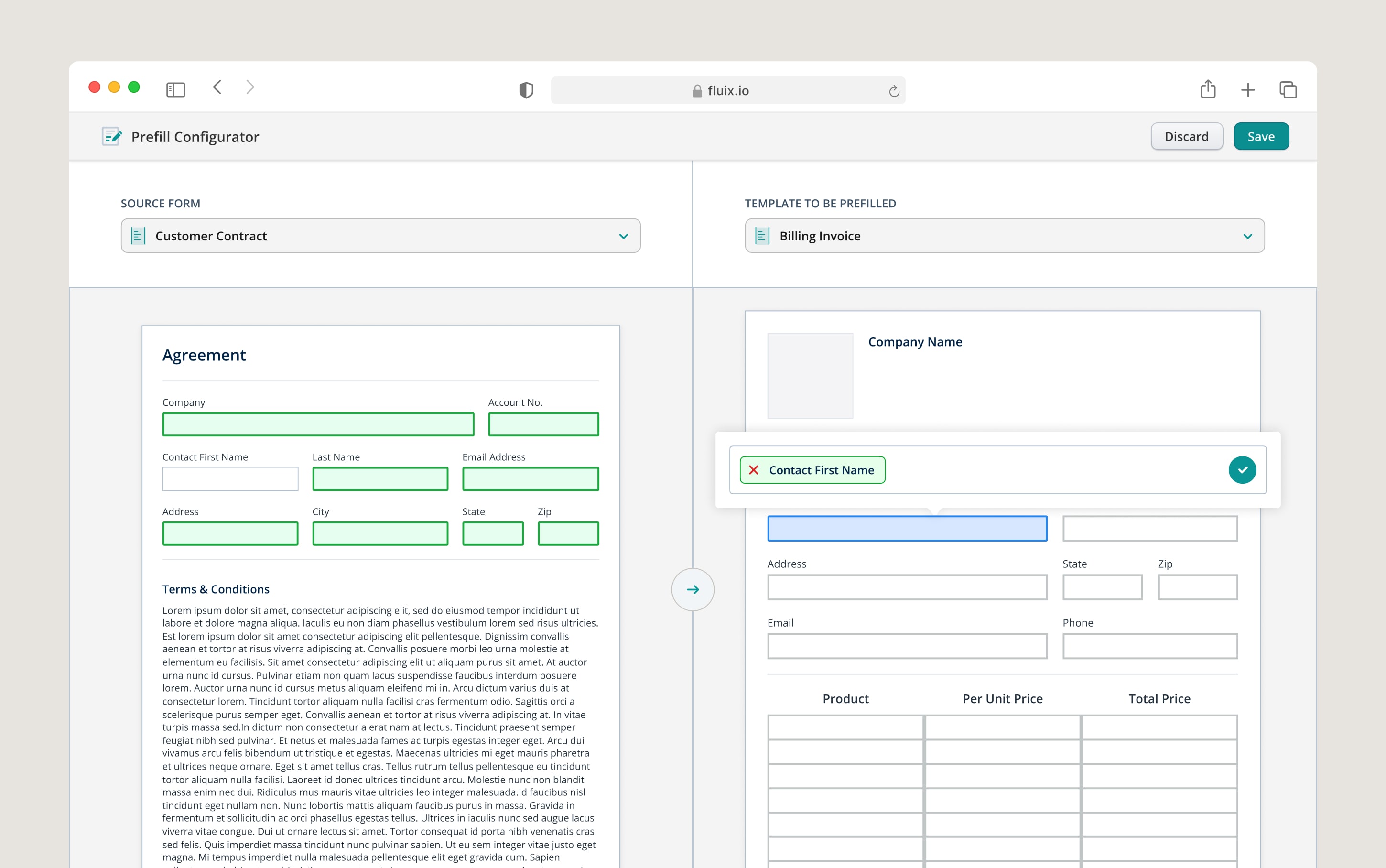Open the Customer Contract source form dropdown
The image size is (1386, 868).
point(380,235)
